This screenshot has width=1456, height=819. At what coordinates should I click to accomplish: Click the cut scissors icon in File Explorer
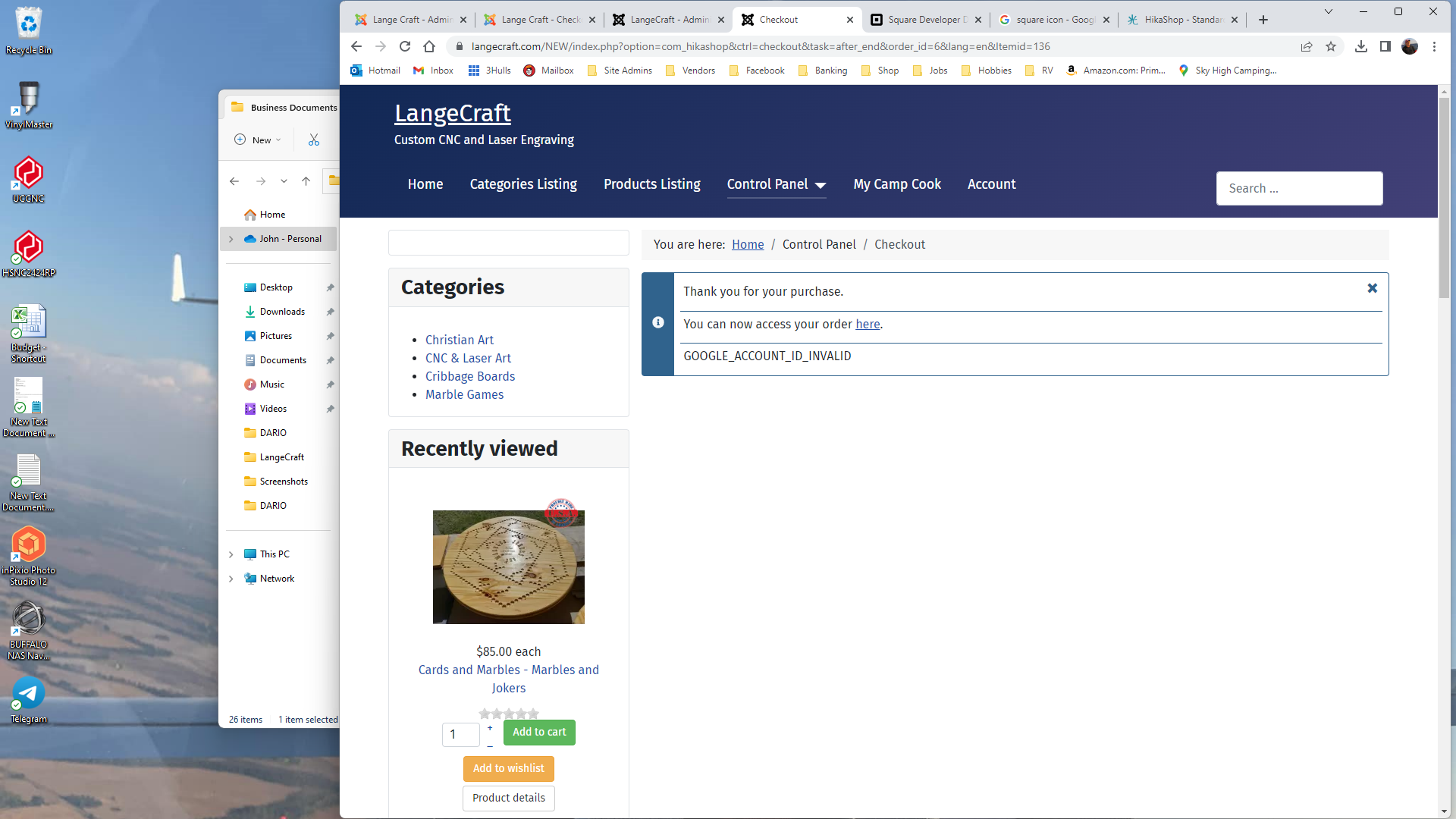[x=314, y=140]
